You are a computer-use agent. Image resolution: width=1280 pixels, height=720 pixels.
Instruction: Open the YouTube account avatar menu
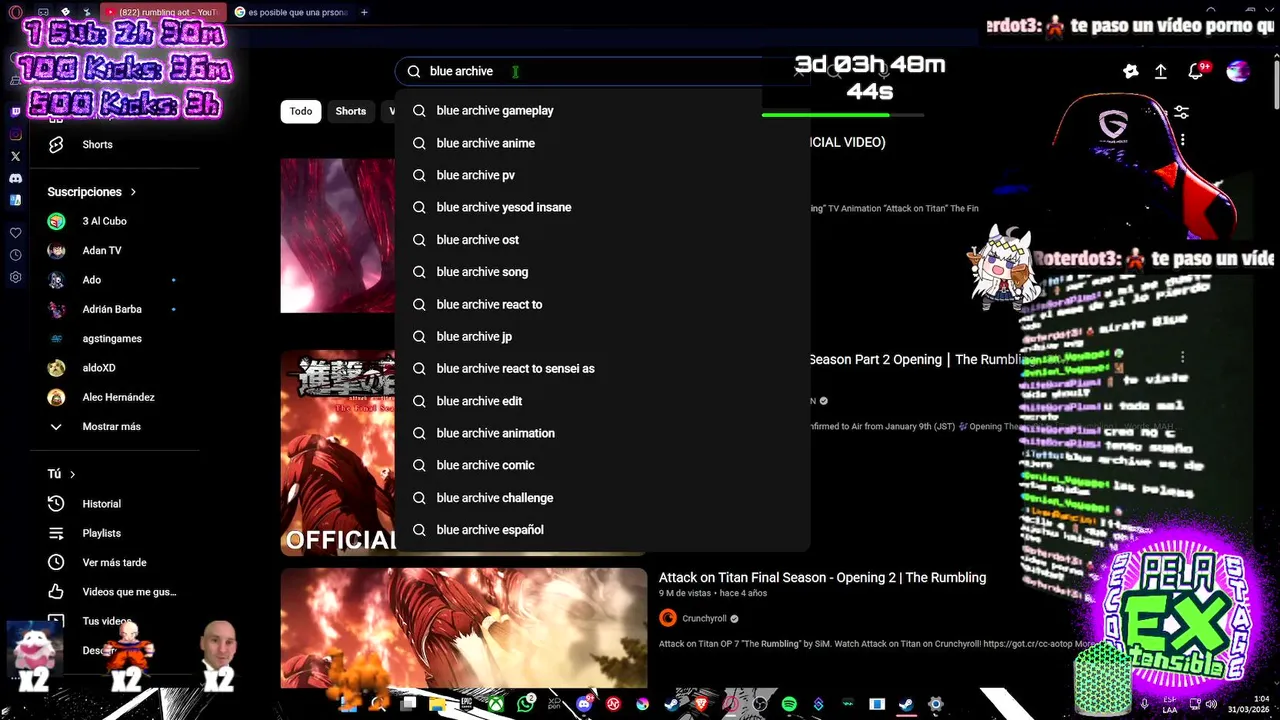click(x=1238, y=71)
